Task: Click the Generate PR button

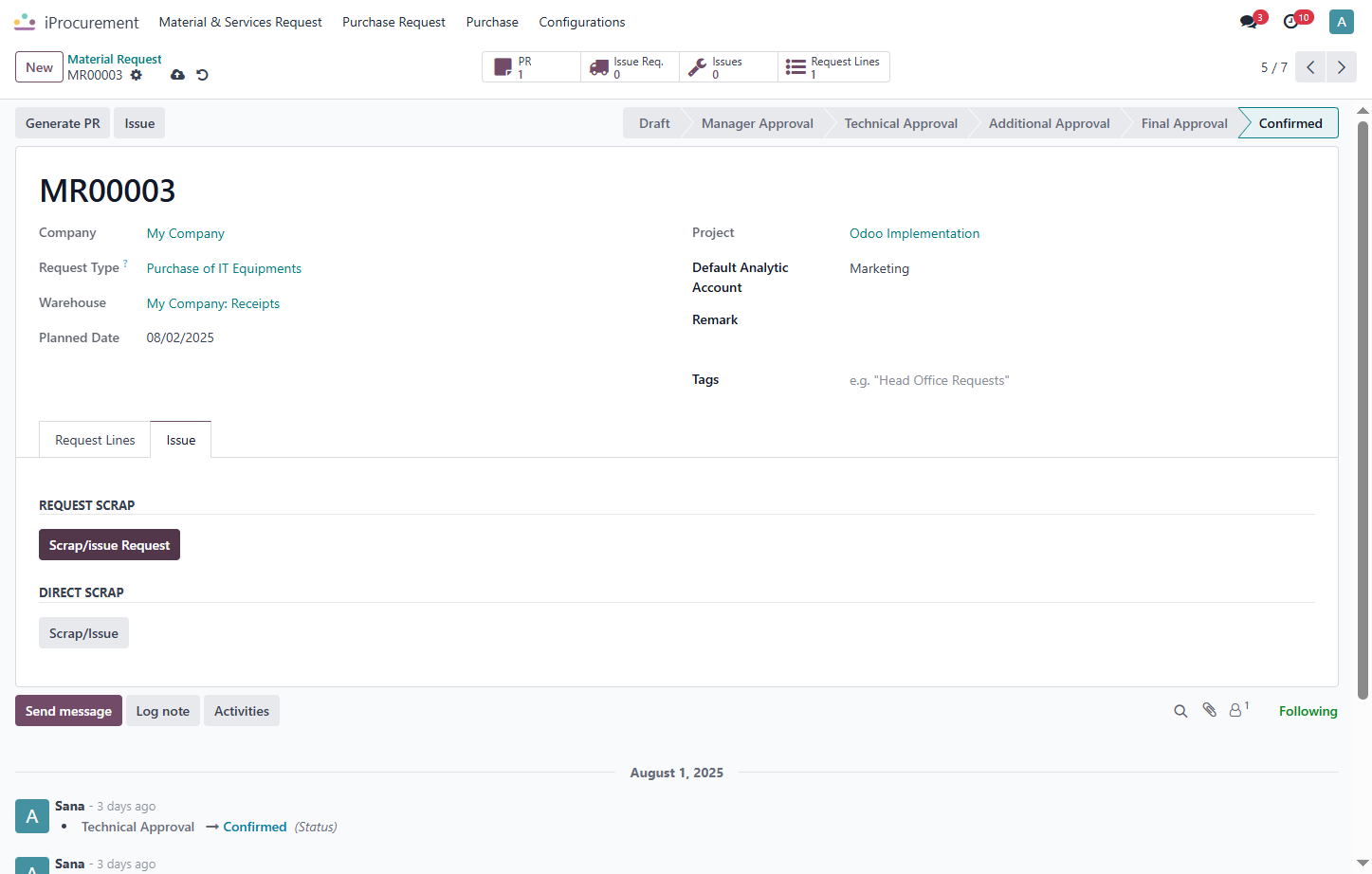Action: coord(63,123)
